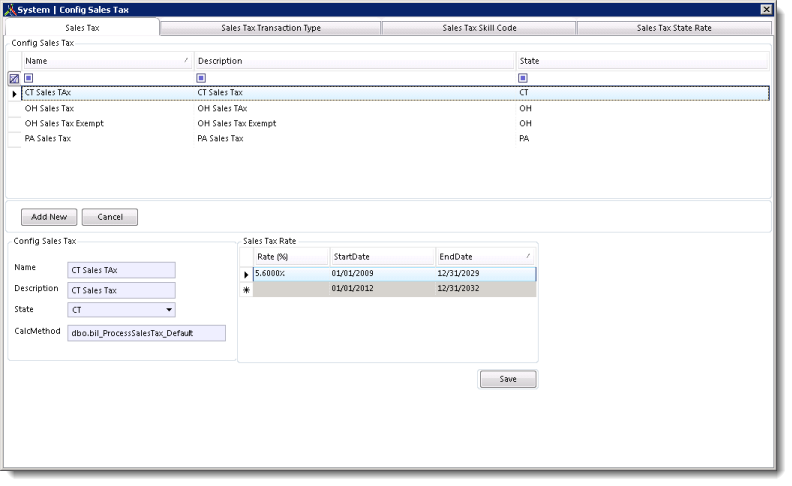792x486 pixels.
Task: Click the CalcMethod input field
Action: tap(146, 332)
